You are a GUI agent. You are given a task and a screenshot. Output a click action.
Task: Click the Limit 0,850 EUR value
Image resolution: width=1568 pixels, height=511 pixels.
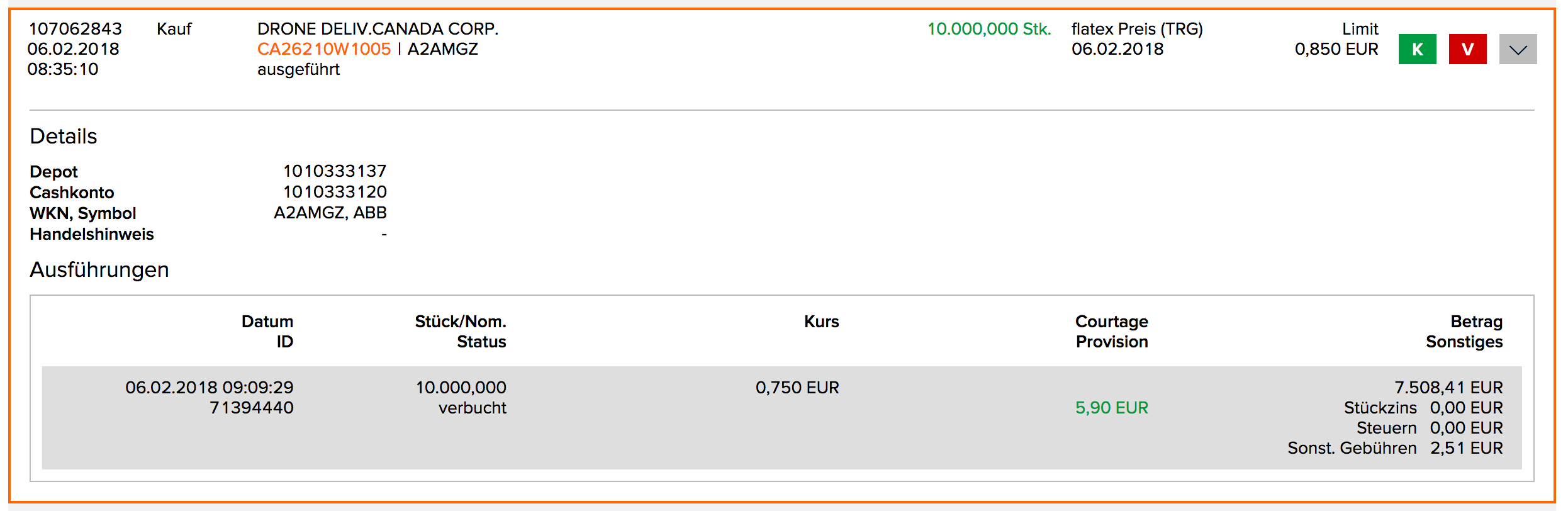[1336, 49]
